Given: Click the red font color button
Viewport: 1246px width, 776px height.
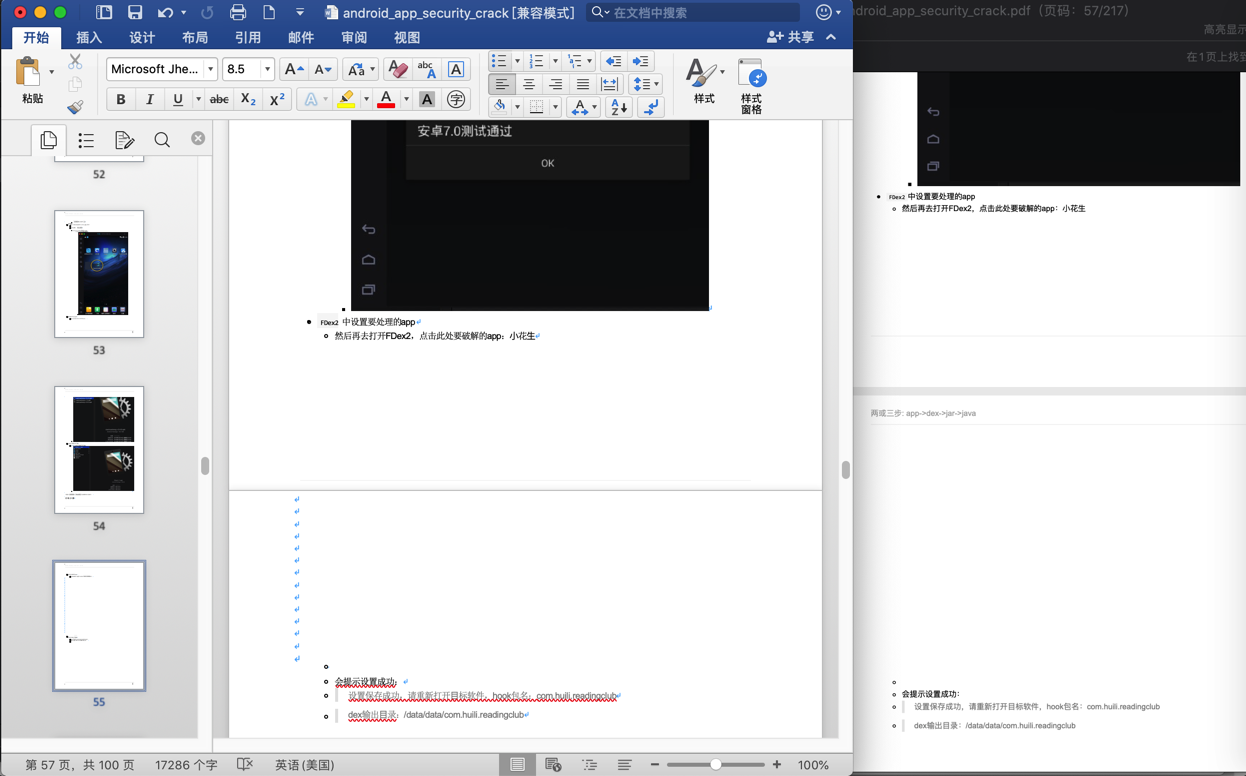Looking at the screenshot, I should click(386, 100).
